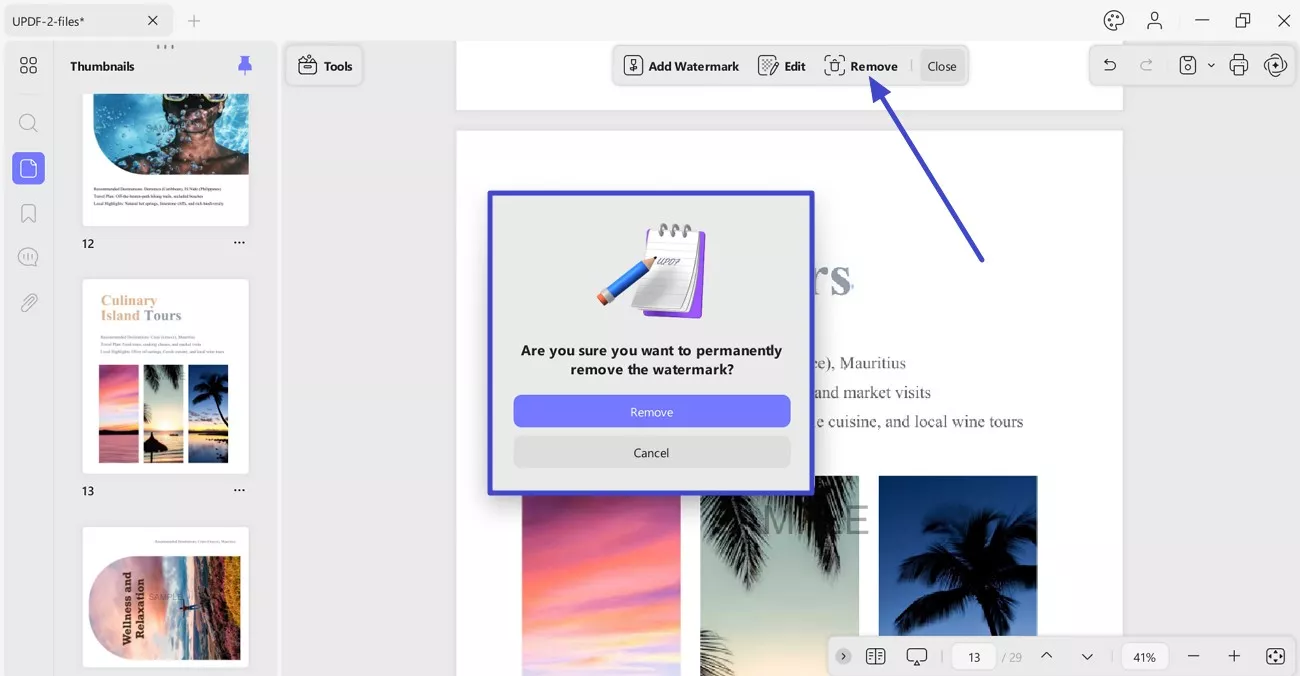Select page 13 Culinary Island Tours thumbnail
1300x676 pixels.
(x=166, y=376)
